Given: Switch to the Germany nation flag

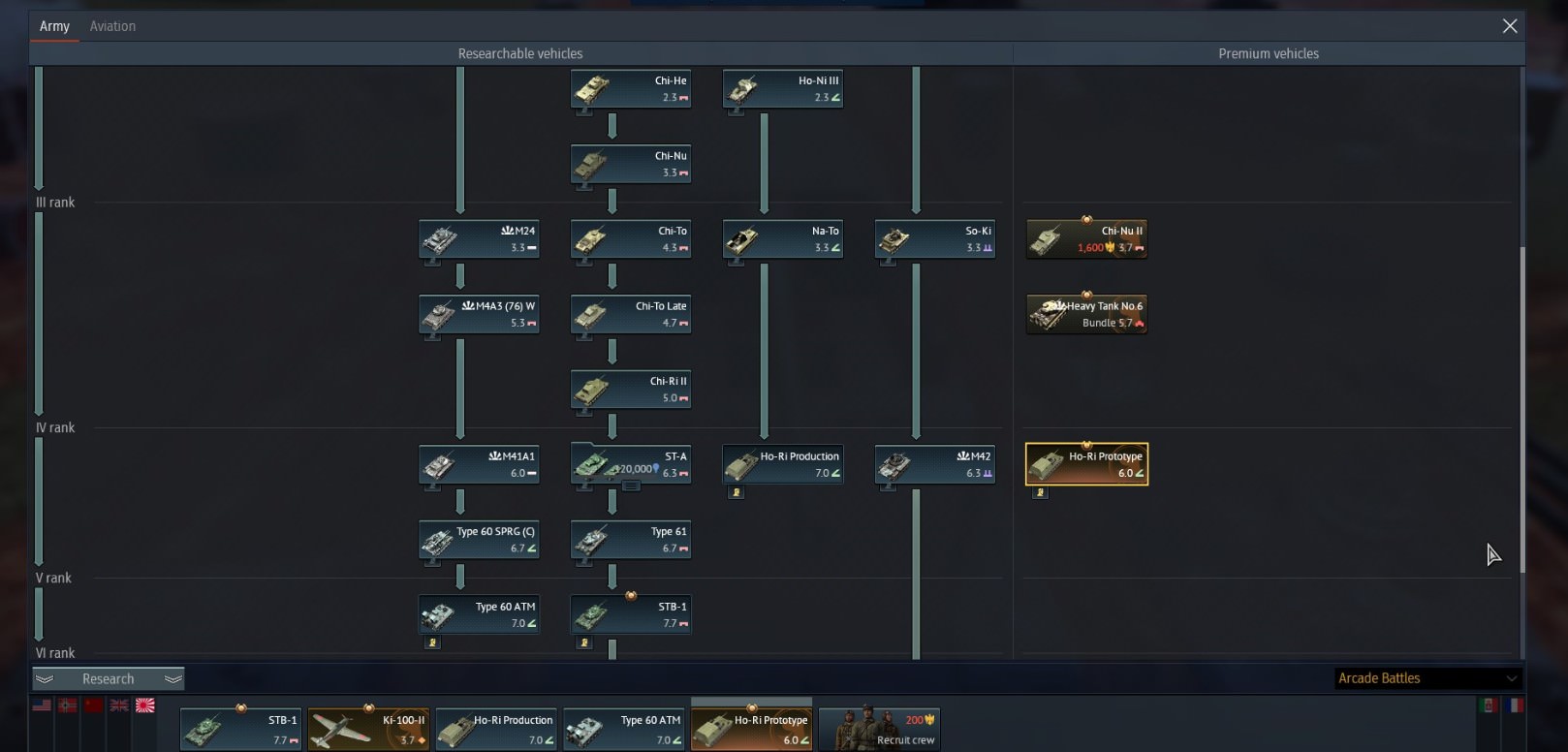Looking at the screenshot, I should pyautogui.click(x=68, y=705).
